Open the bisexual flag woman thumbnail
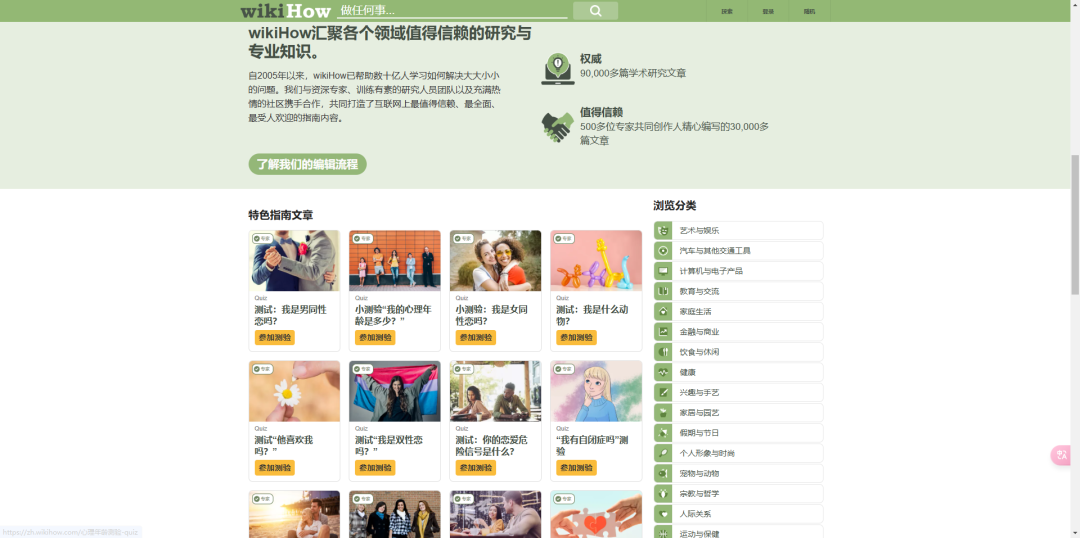Image resolution: width=1080 pixels, height=538 pixels. click(x=395, y=391)
